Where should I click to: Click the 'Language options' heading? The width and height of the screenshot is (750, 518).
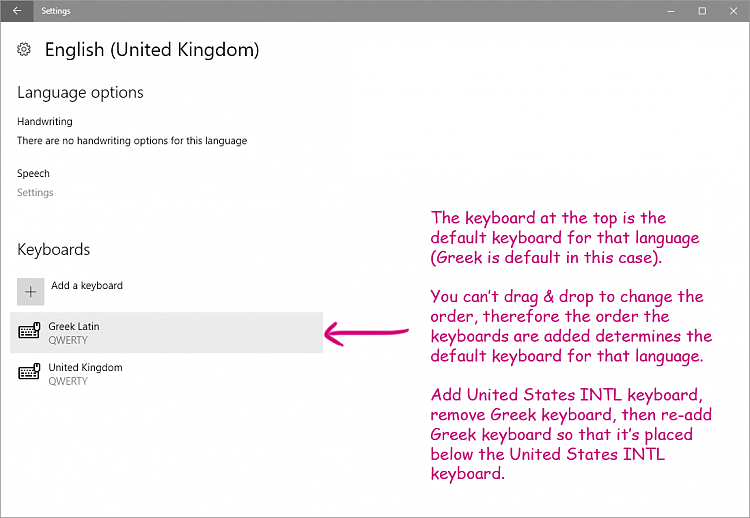(x=80, y=93)
